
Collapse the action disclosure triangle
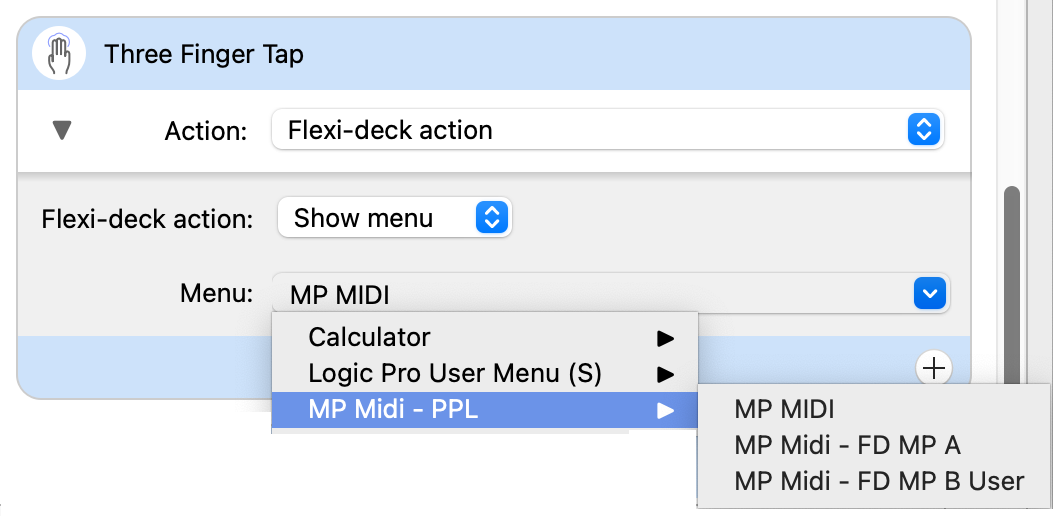point(62,131)
